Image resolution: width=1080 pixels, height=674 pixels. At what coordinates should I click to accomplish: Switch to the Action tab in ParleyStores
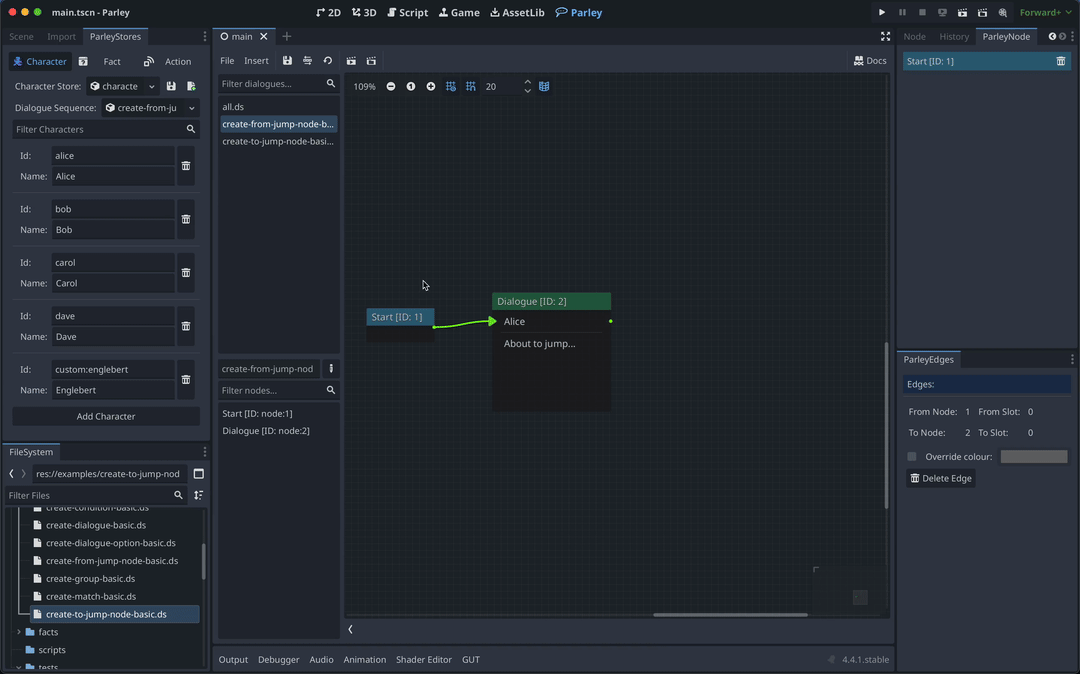[178, 61]
